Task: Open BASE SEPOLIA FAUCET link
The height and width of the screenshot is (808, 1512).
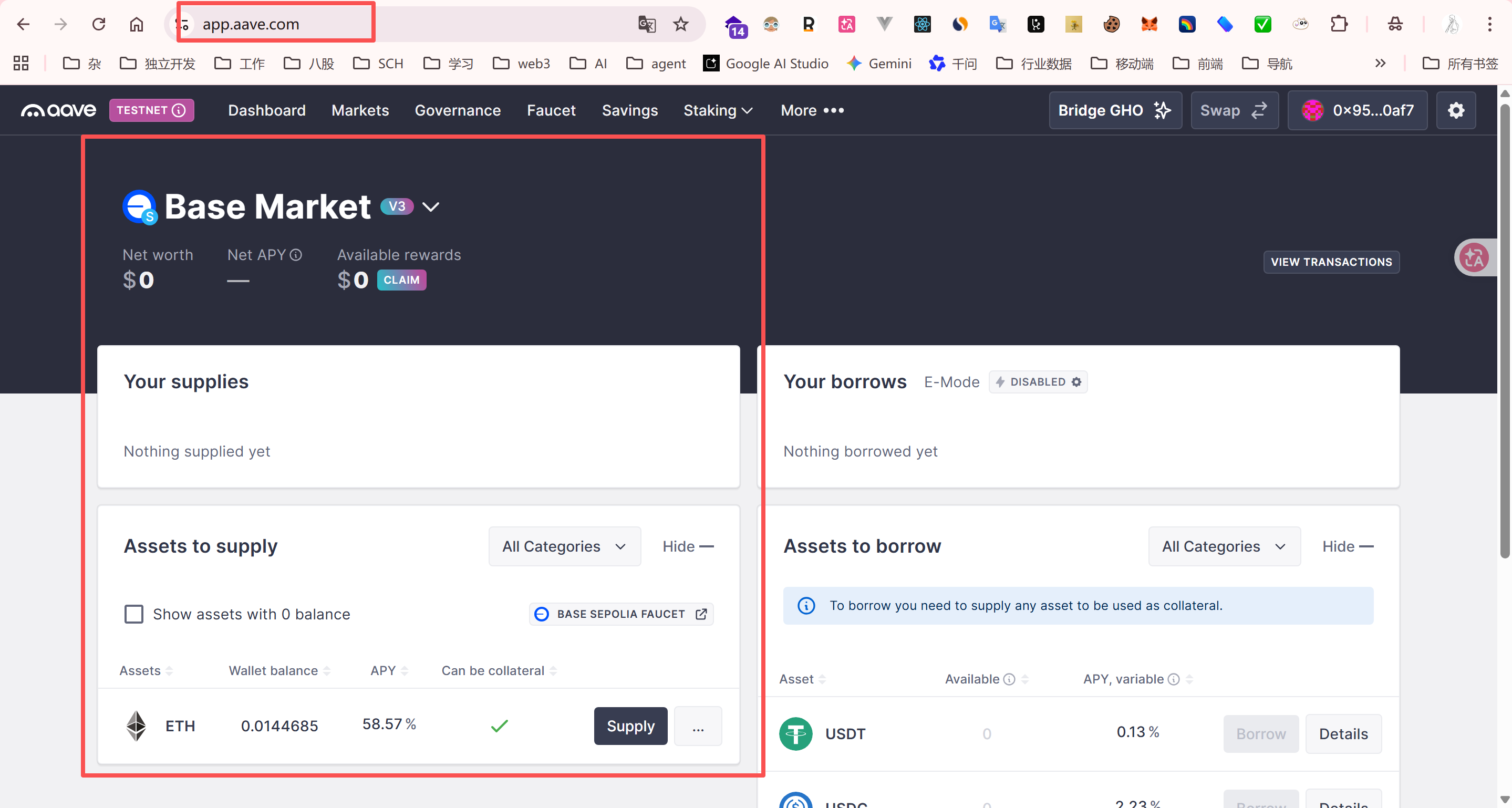Action: click(x=621, y=614)
